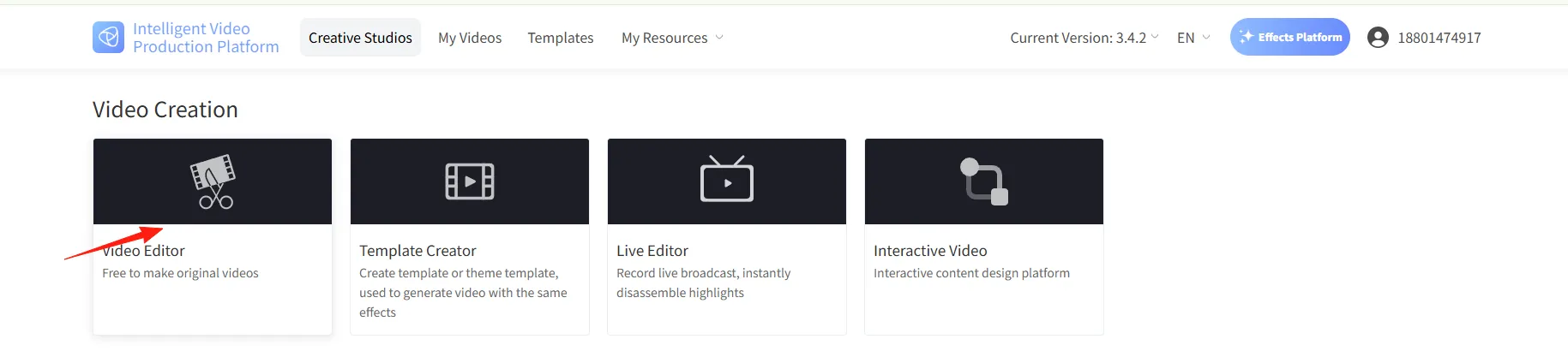Expand the My Resources chevron arrow

719,38
